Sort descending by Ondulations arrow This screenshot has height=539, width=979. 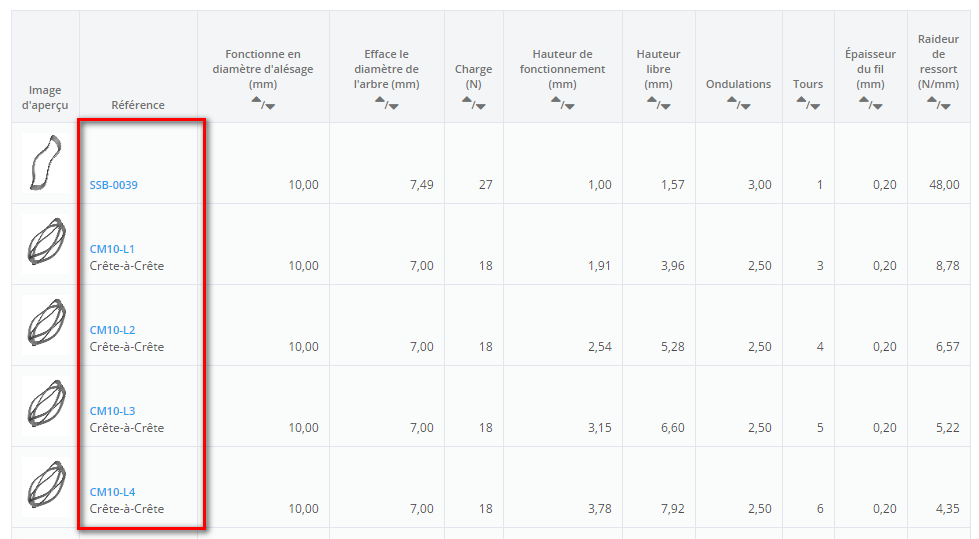(x=745, y=106)
